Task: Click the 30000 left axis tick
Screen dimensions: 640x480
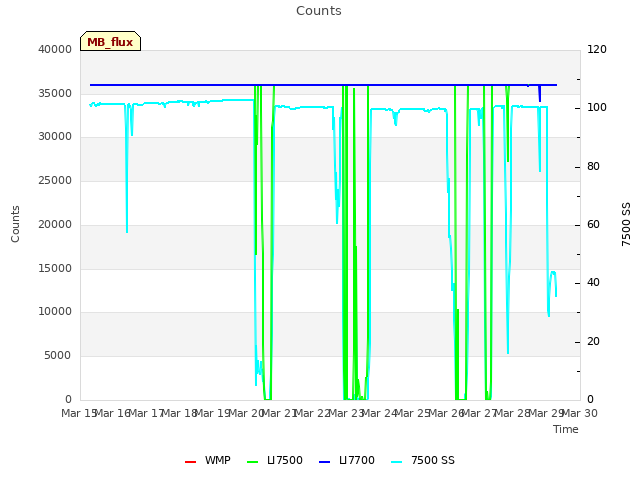Action: (x=55, y=137)
